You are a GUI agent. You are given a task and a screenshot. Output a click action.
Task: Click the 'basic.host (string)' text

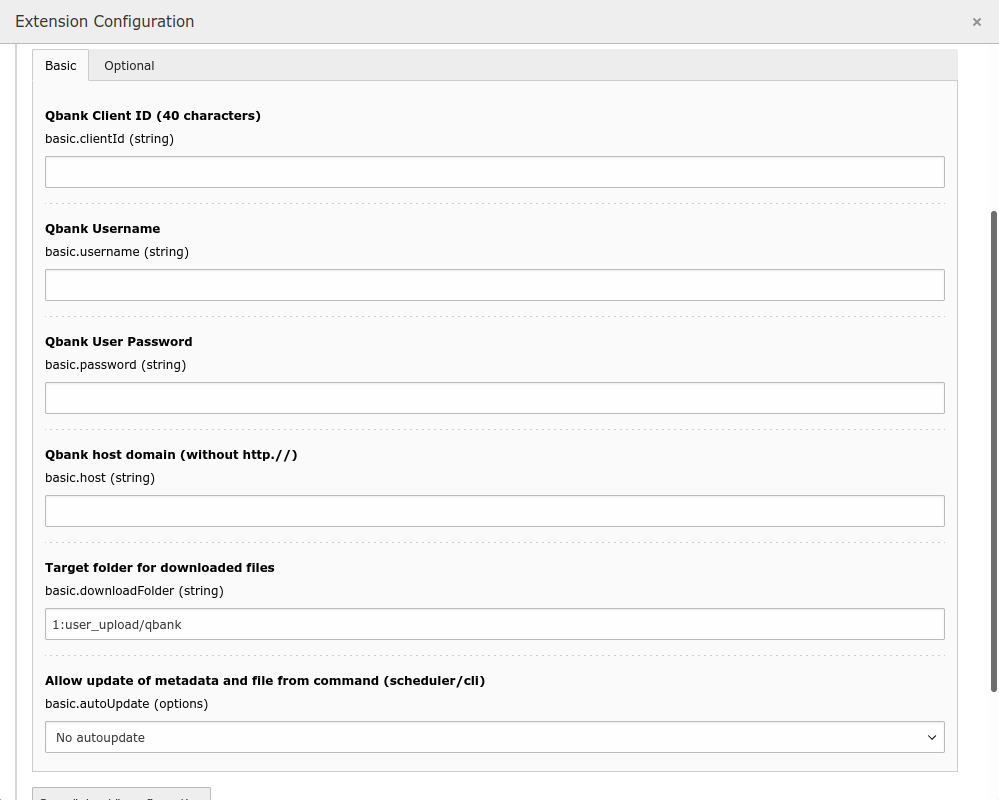pyautogui.click(x=100, y=478)
